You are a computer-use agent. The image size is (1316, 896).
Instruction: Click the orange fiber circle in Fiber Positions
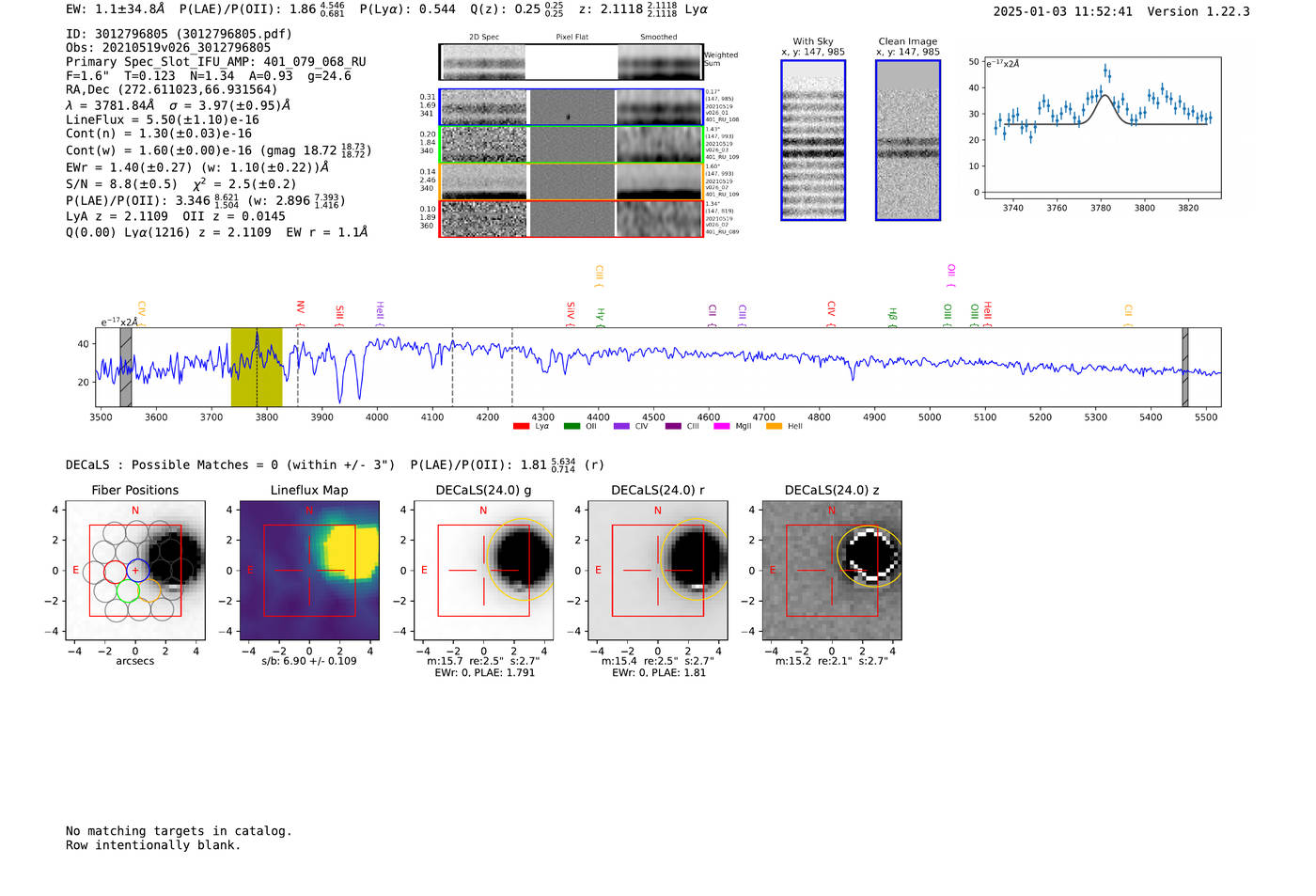[149, 590]
